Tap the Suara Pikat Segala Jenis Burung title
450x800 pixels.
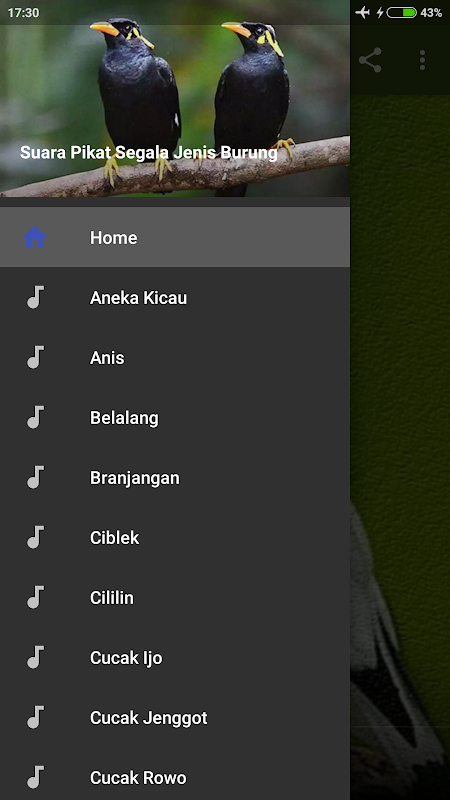click(x=148, y=153)
